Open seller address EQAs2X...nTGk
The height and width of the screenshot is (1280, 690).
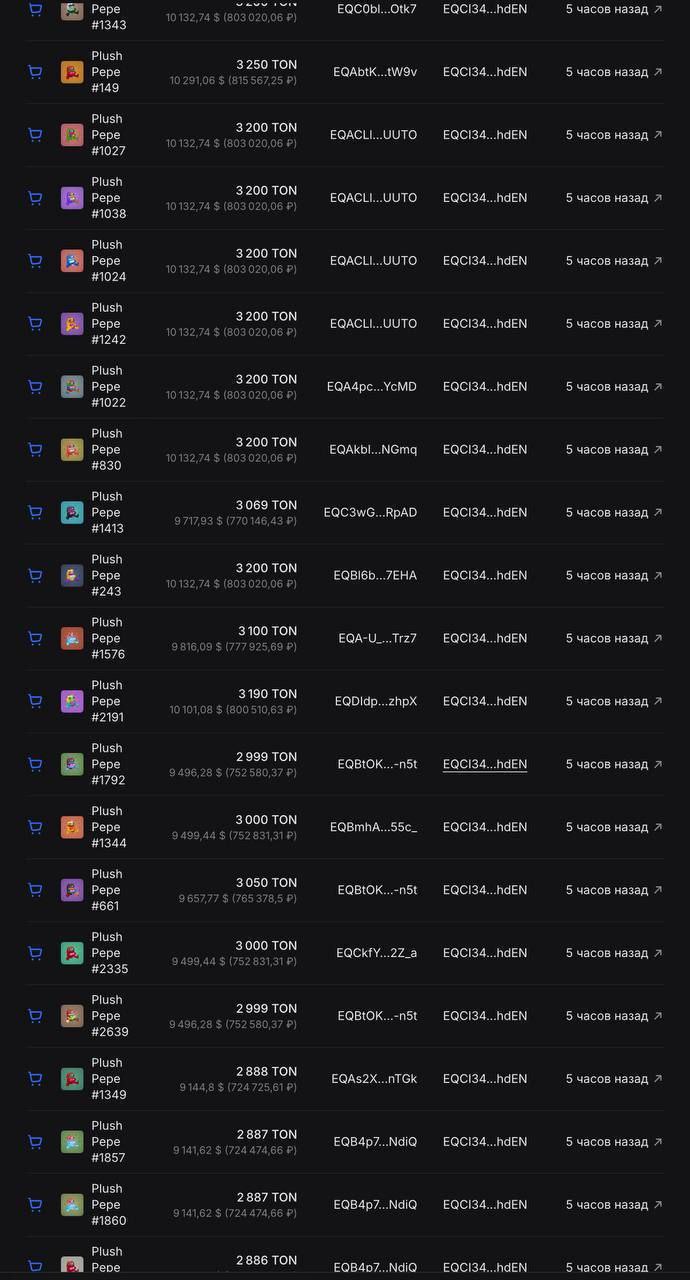(x=374, y=1080)
